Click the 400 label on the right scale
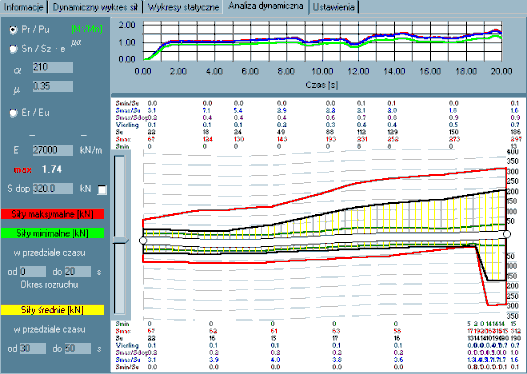Image resolution: width=527 pixels, height=374 pixels. tap(513, 152)
